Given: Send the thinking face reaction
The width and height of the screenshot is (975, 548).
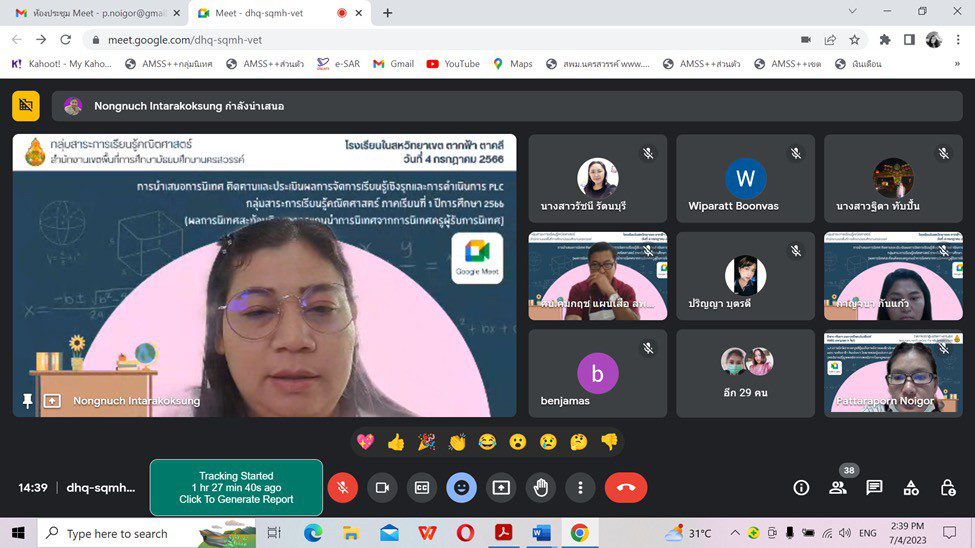Looking at the screenshot, I should tap(579, 442).
